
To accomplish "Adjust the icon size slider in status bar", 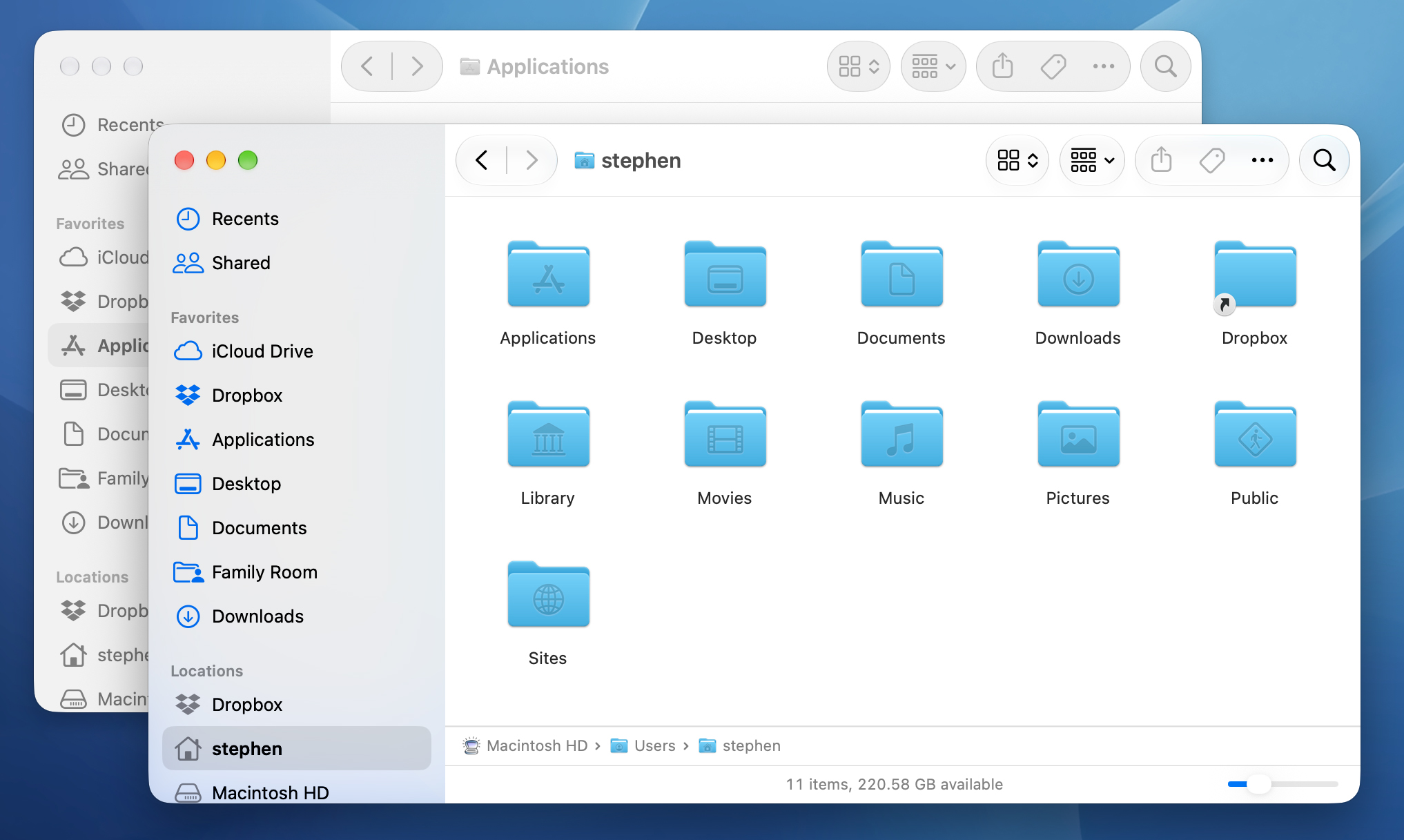I will (x=1259, y=784).
